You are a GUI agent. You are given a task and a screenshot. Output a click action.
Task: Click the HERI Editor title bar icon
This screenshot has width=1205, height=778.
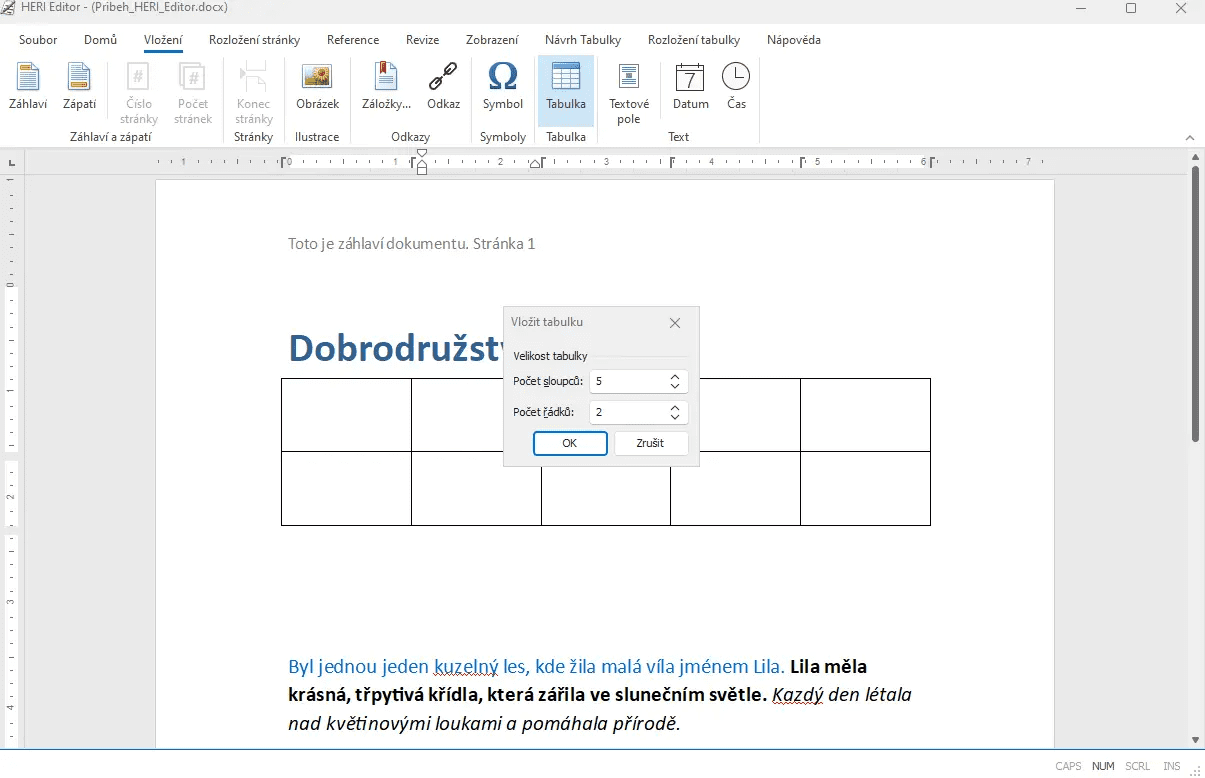pos(10,8)
